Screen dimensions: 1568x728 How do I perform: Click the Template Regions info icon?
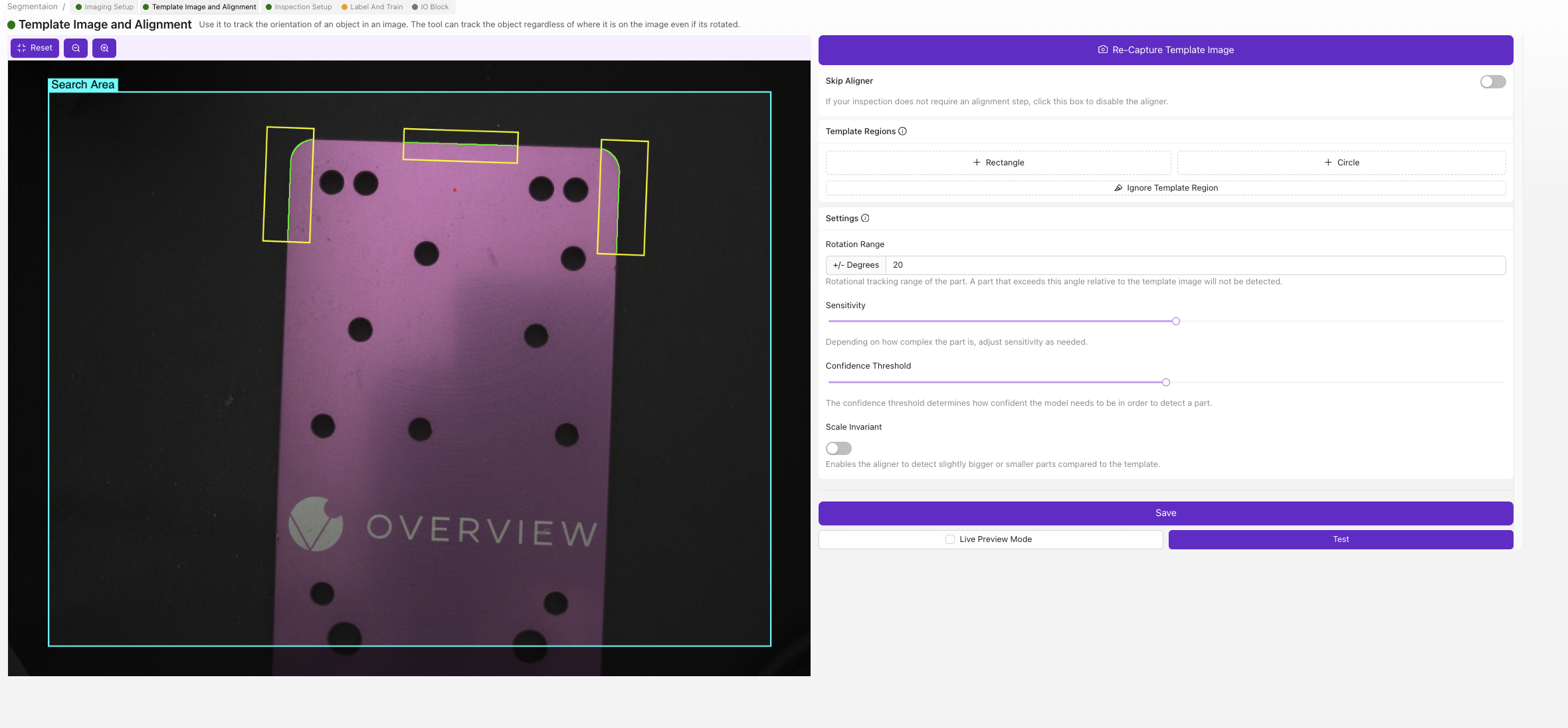[x=902, y=131]
